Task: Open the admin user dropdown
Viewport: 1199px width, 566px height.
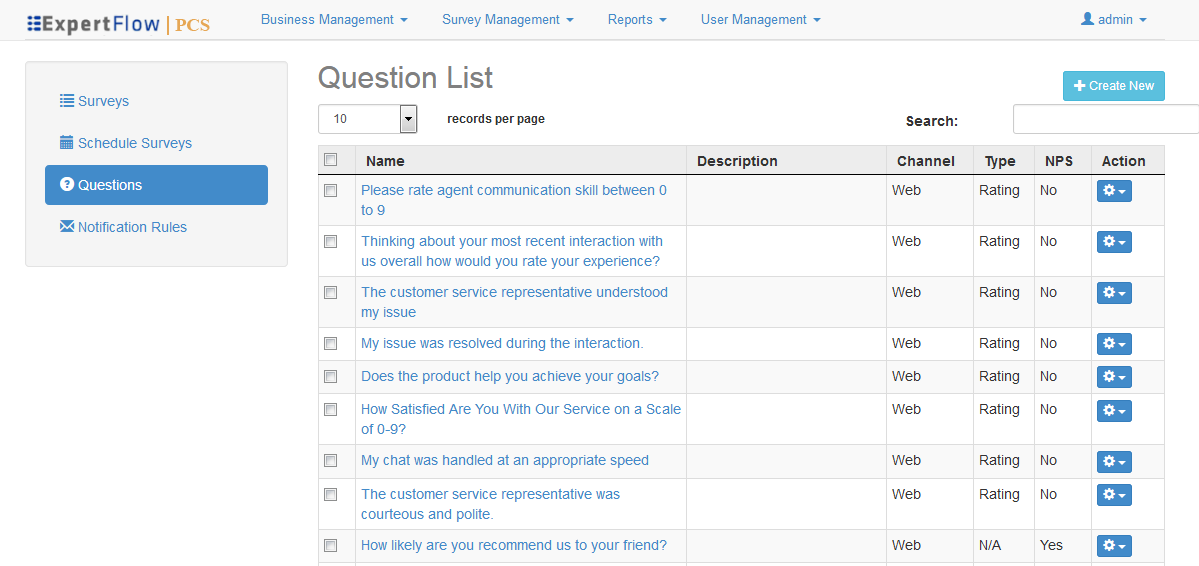Action: [x=1114, y=19]
